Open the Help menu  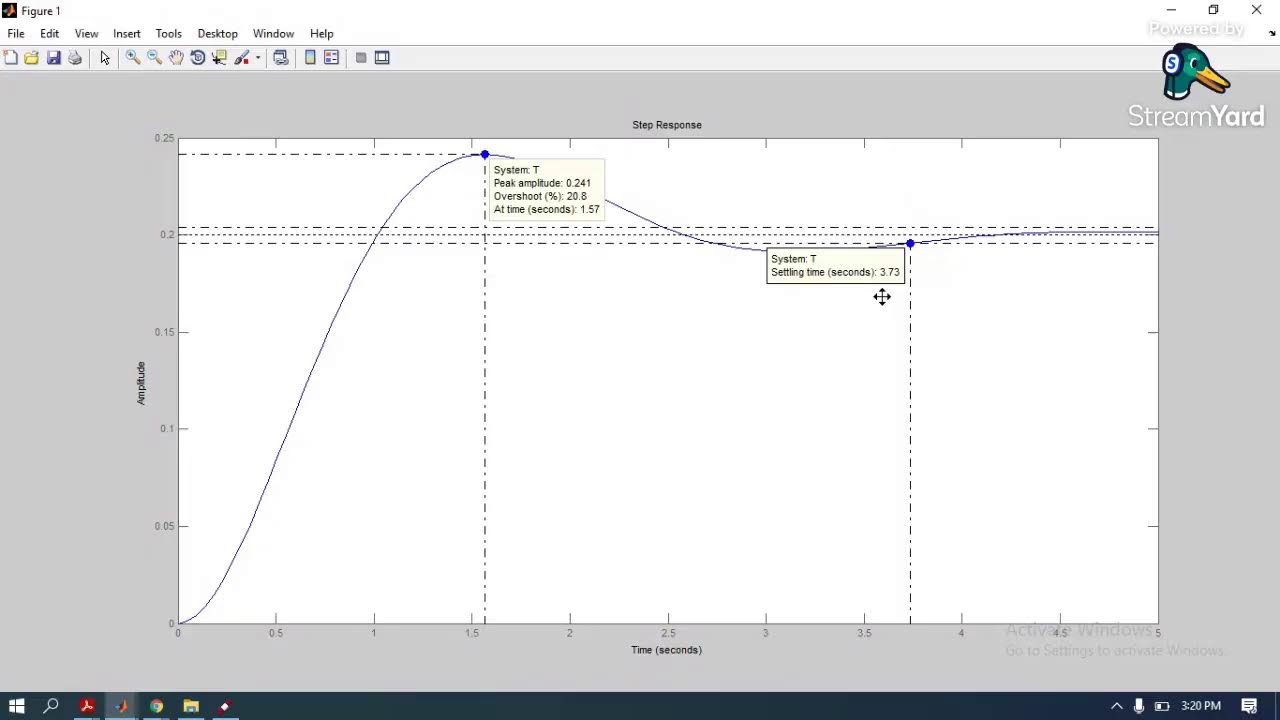pyautogui.click(x=321, y=33)
